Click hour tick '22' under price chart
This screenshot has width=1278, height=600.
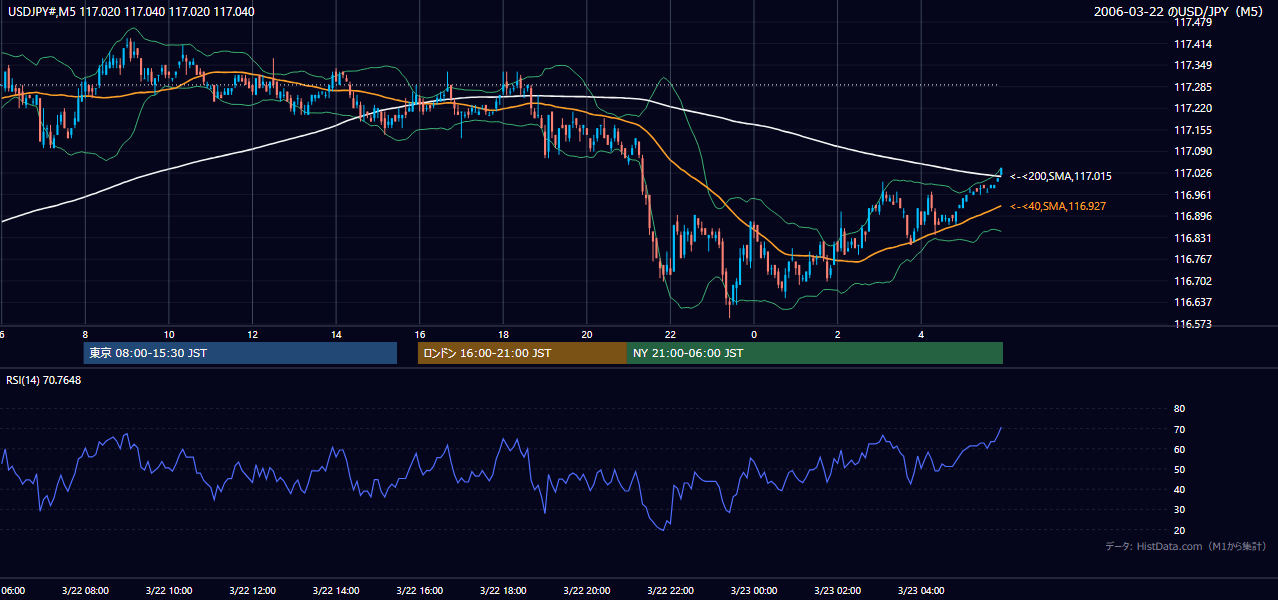pos(670,334)
